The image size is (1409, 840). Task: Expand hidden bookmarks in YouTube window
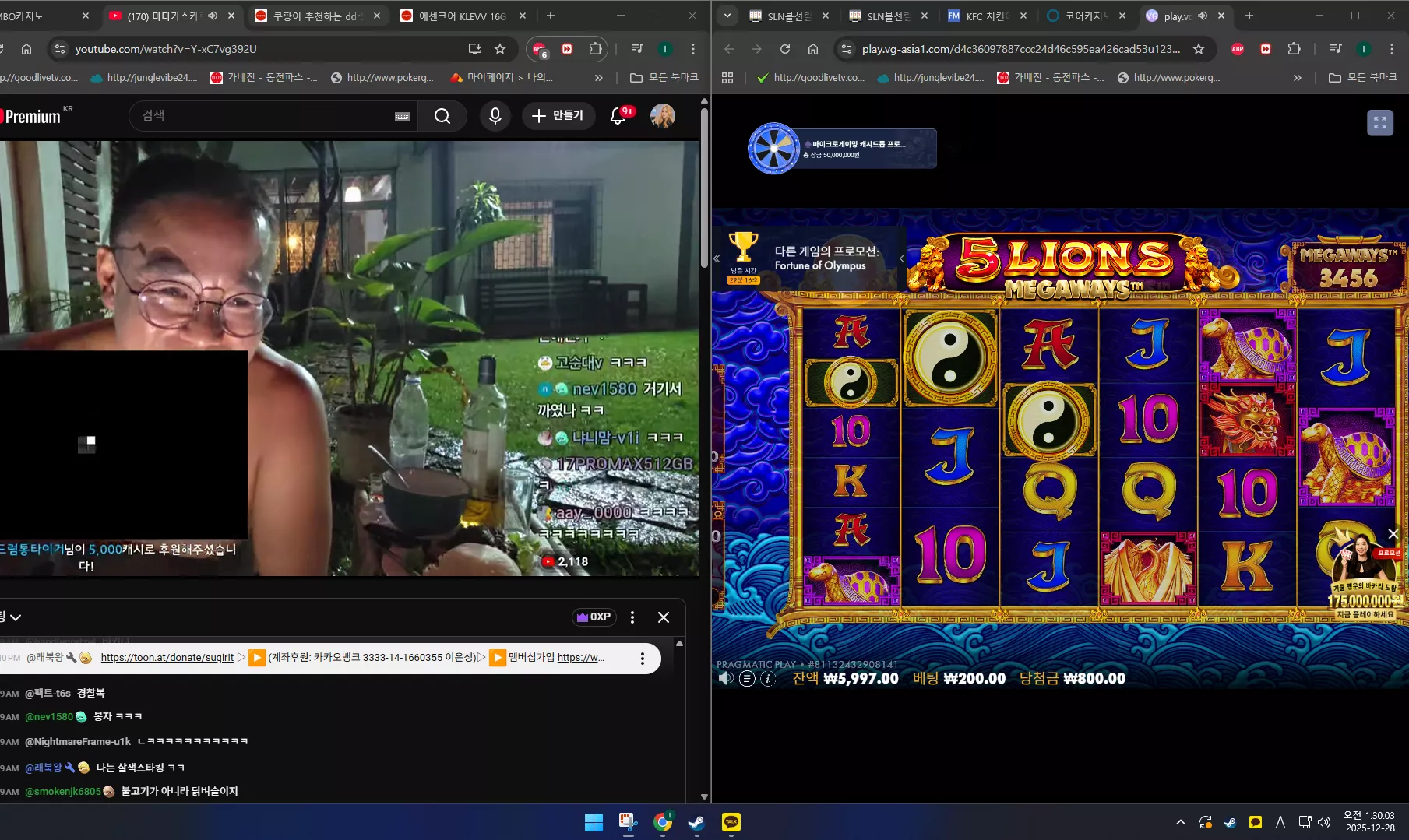(598, 78)
